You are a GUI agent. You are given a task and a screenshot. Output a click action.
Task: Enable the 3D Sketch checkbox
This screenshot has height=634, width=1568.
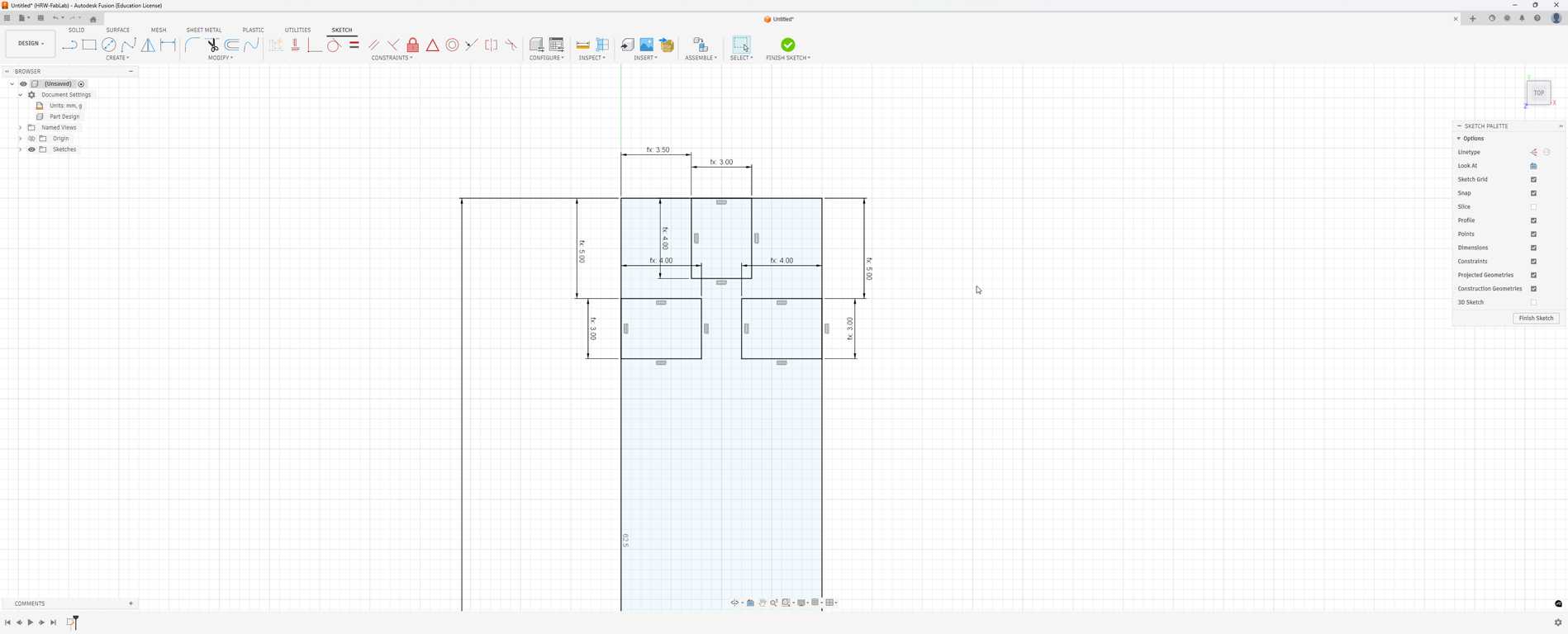pyautogui.click(x=1534, y=302)
